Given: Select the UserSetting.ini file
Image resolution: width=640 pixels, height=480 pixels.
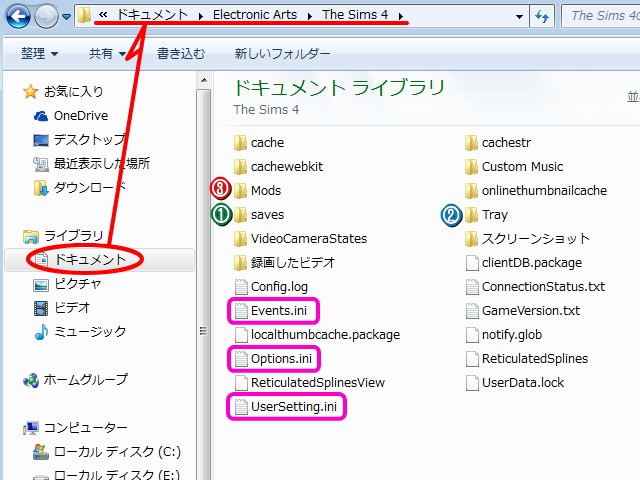Looking at the screenshot, I should click(x=286, y=407).
